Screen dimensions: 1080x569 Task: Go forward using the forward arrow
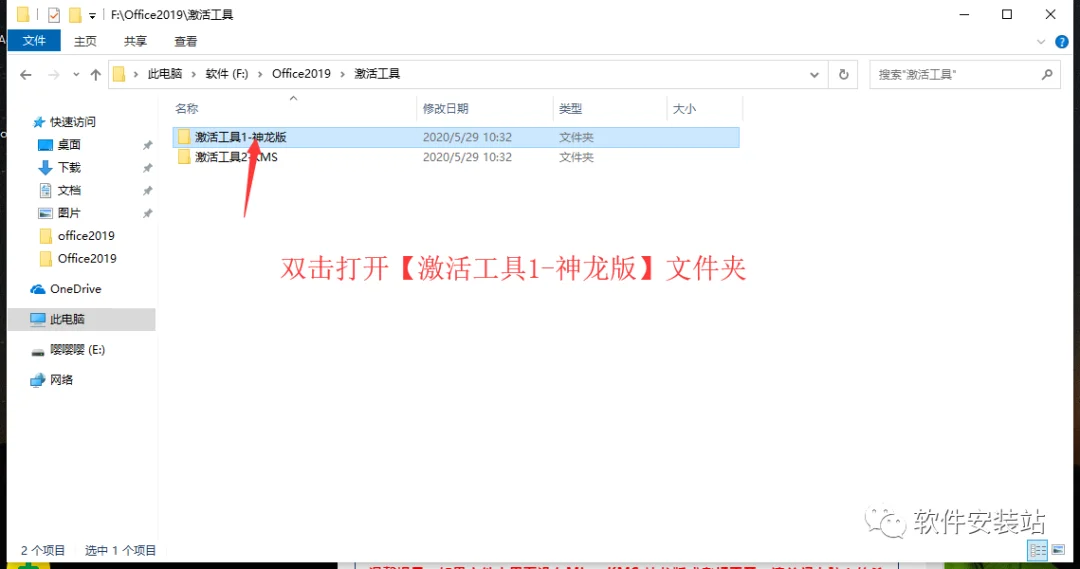pos(54,74)
